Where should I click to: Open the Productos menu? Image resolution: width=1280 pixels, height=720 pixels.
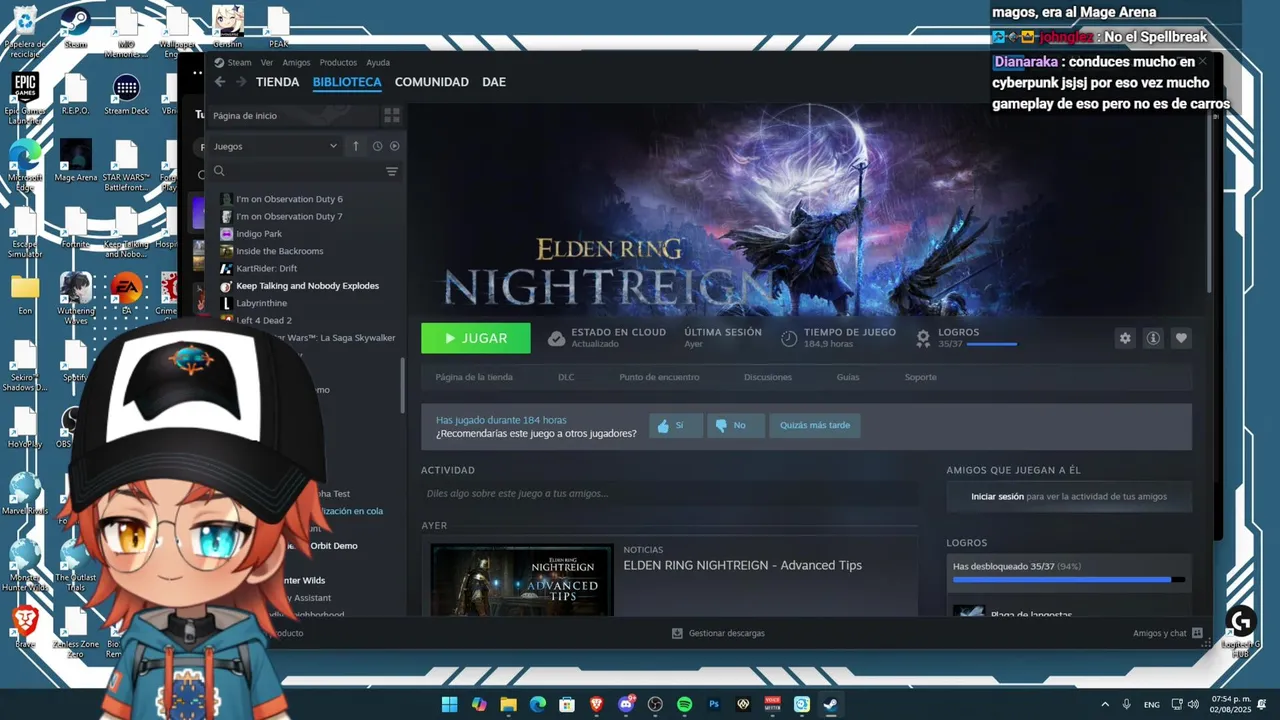(338, 62)
